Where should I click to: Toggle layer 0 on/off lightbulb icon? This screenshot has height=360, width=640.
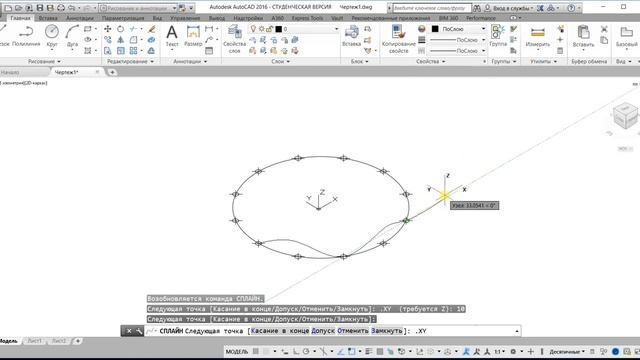tap(253, 29)
